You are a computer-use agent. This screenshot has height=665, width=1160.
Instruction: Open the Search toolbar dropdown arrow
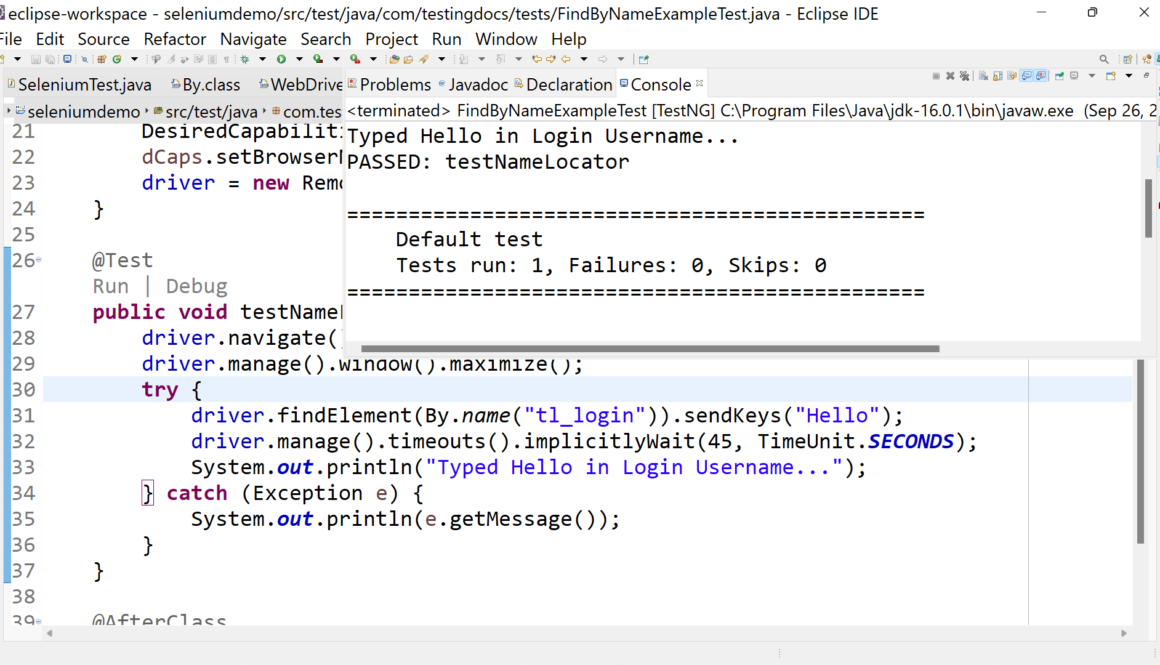(442, 59)
